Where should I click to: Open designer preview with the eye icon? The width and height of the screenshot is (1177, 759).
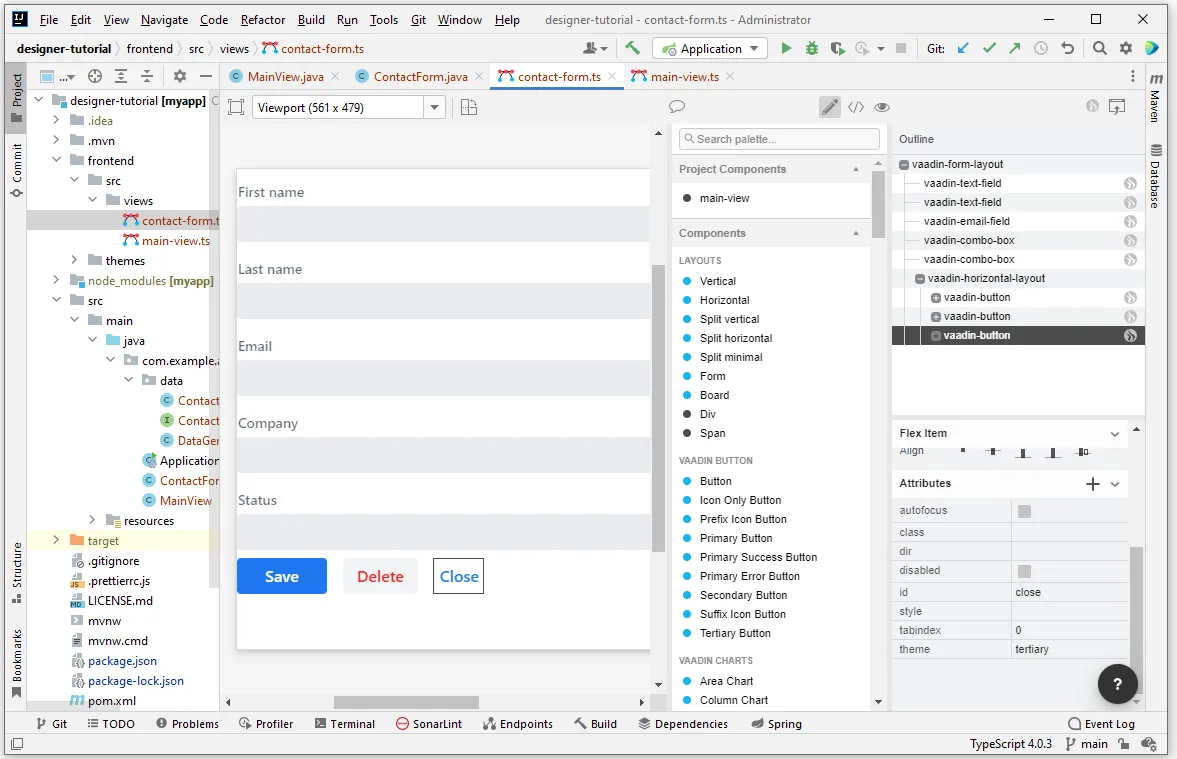pos(882,107)
